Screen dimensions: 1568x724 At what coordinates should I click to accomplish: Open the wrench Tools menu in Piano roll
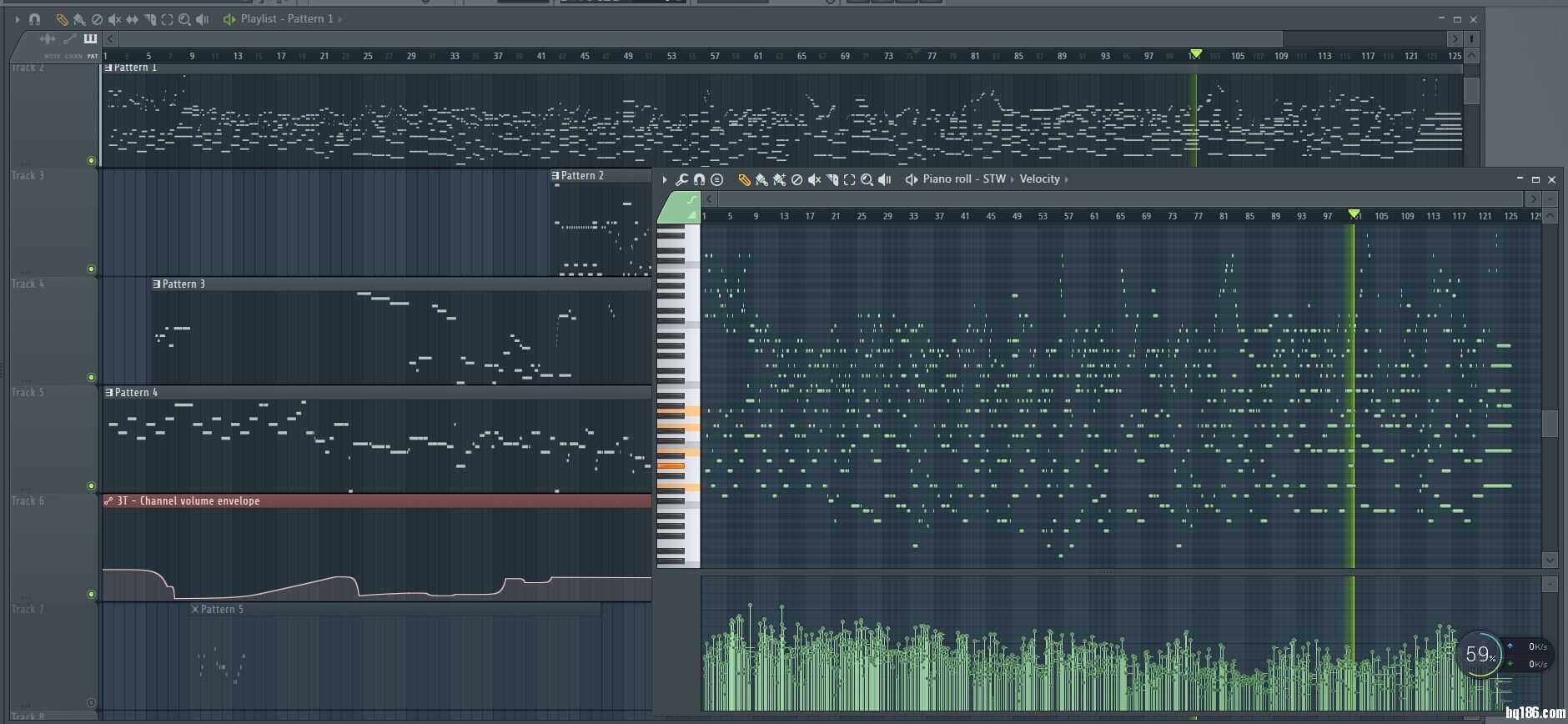[x=681, y=179]
